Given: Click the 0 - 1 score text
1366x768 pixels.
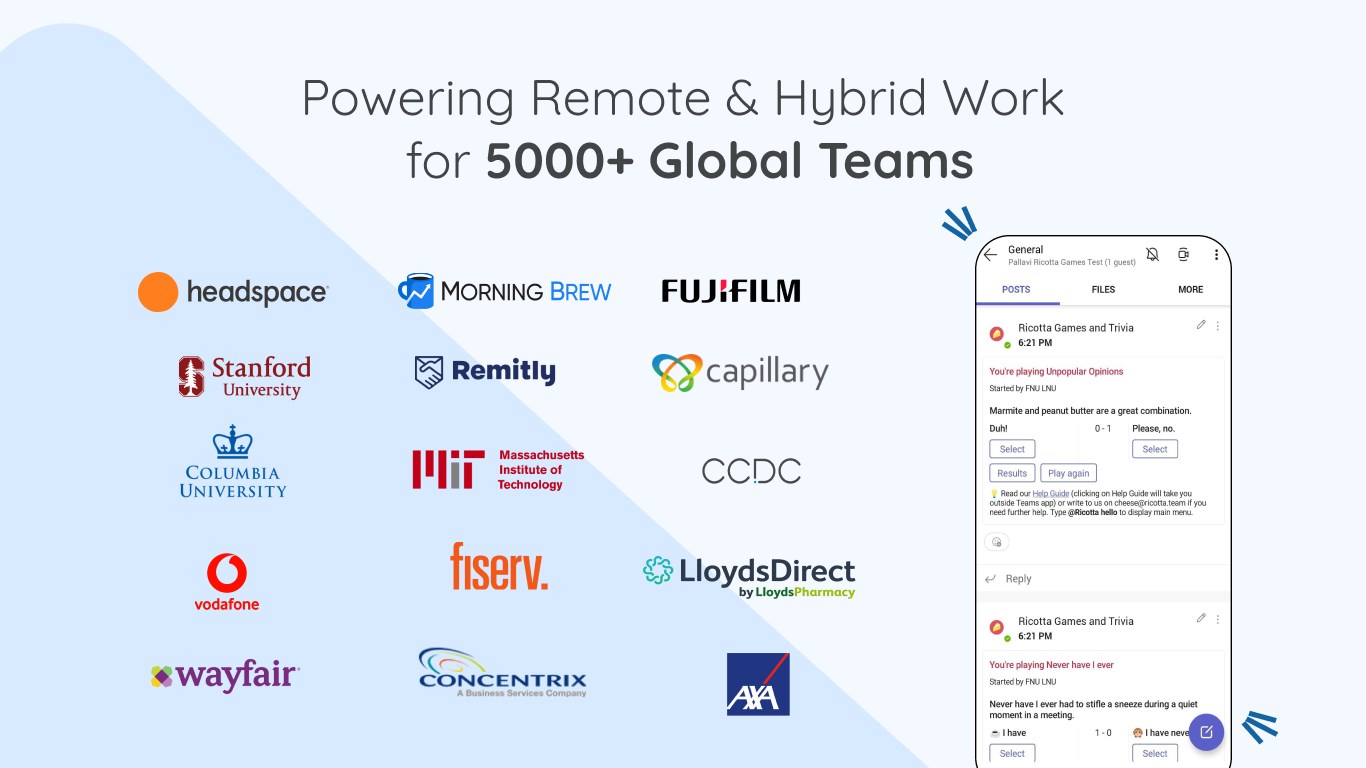Looking at the screenshot, I should 1103,428.
